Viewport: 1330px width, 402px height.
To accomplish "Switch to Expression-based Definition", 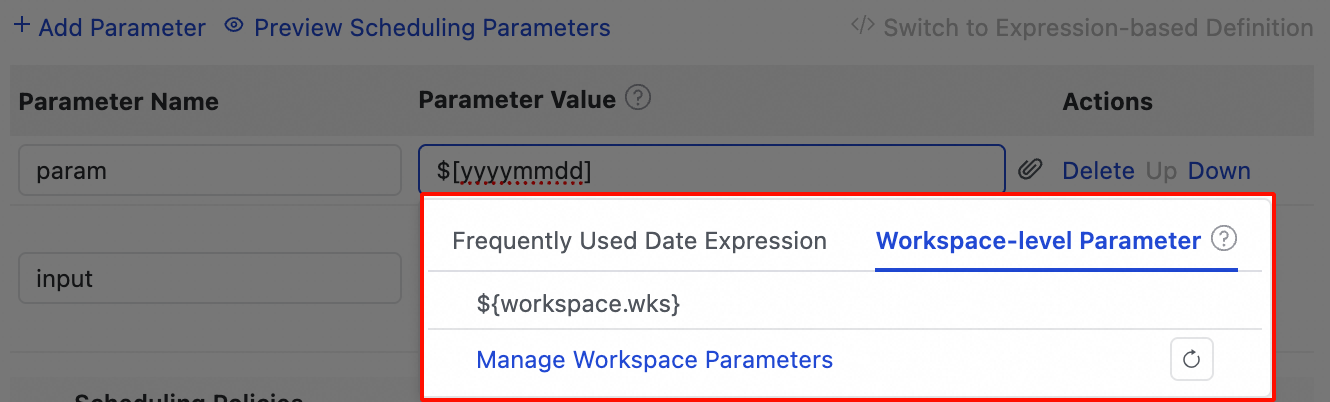I will click(1098, 27).
